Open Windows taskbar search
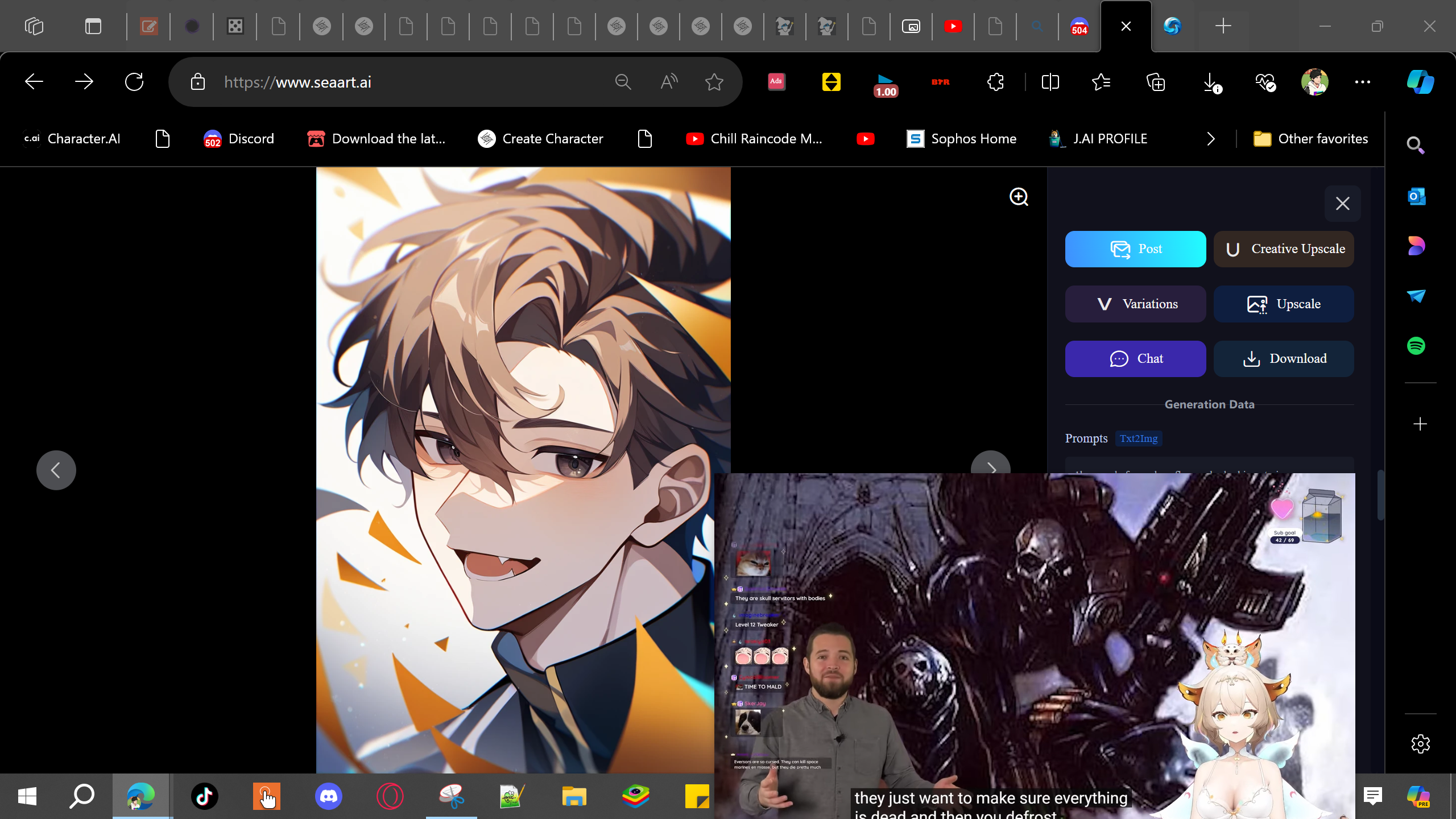The height and width of the screenshot is (819, 1456). click(x=82, y=796)
